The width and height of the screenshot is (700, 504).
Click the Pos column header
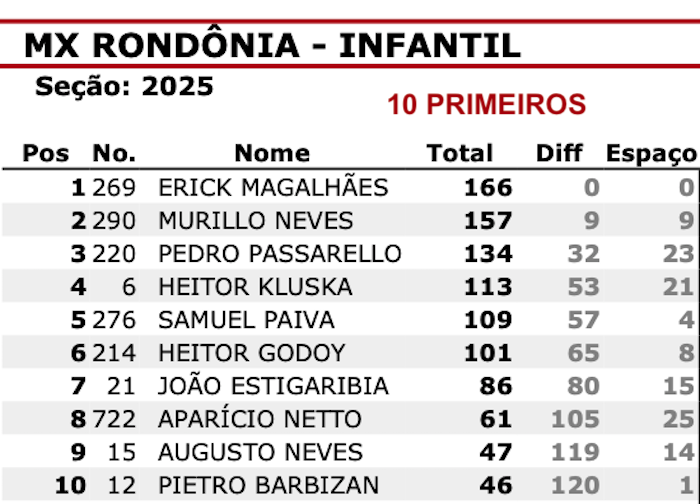click(x=46, y=153)
